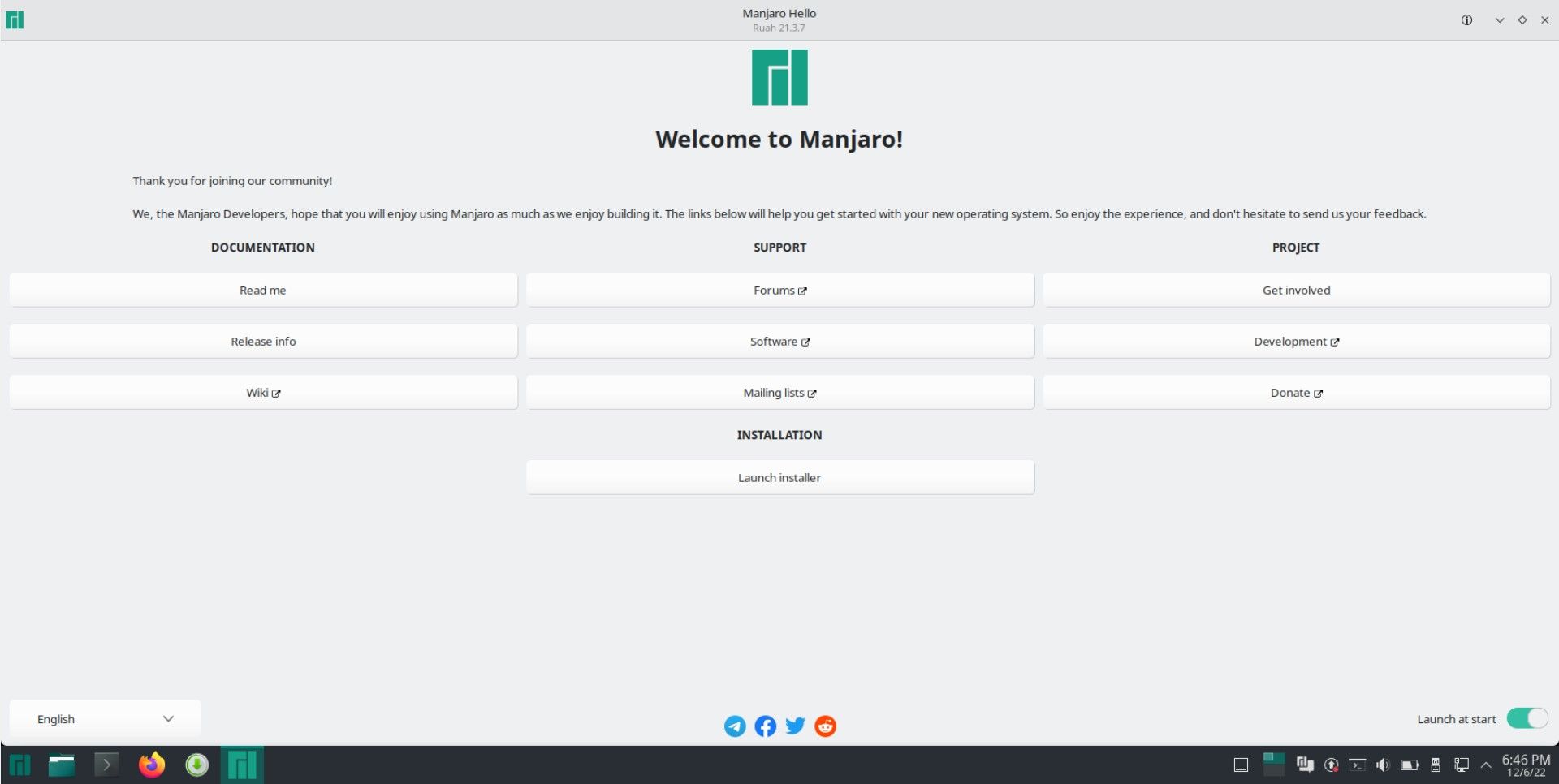Launch Firefox from the taskbar
The image size is (1559, 784).
(x=152, y=765)
